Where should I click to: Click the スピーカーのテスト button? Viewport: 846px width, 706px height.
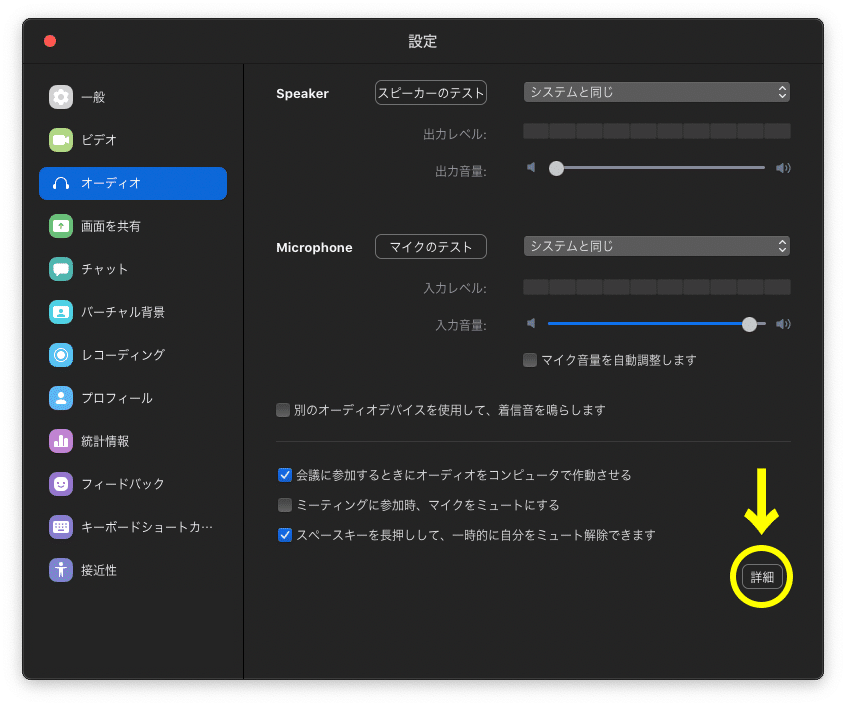pyautogui.click(x=430, y=92)
